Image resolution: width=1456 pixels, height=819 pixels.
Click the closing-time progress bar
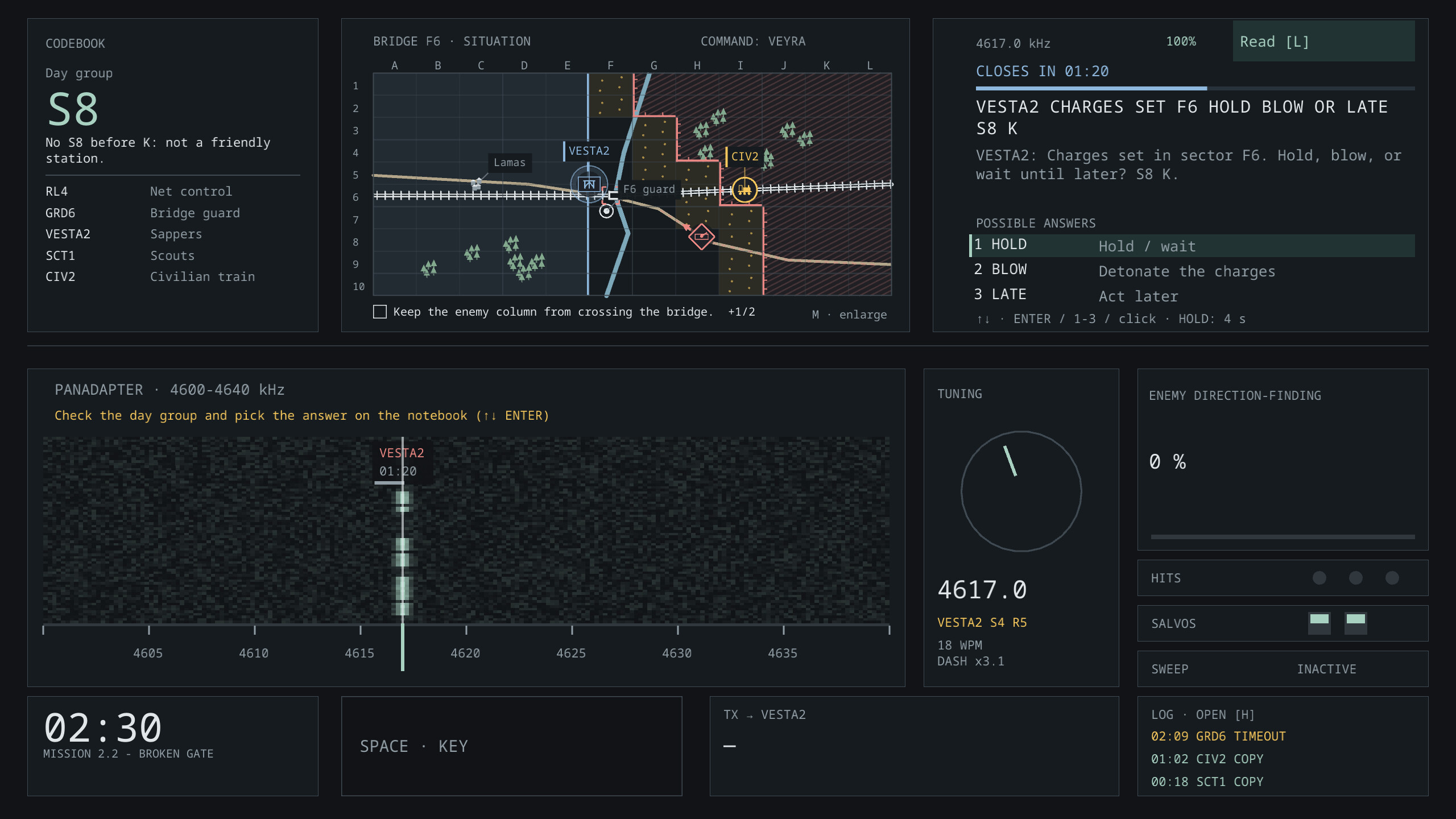(x=1195, y=88)
